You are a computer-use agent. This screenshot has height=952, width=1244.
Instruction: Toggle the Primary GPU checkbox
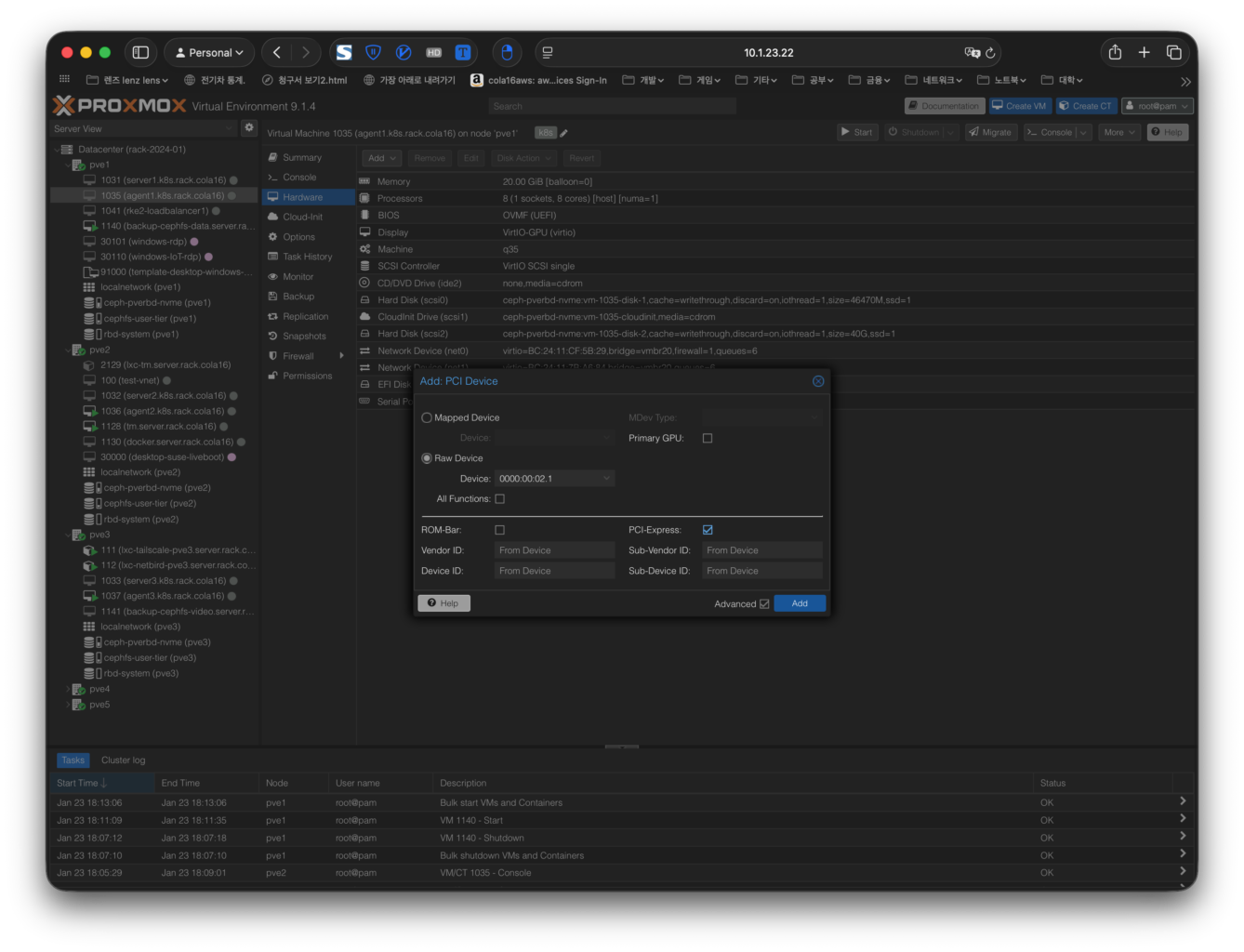[x=708, y=439]
